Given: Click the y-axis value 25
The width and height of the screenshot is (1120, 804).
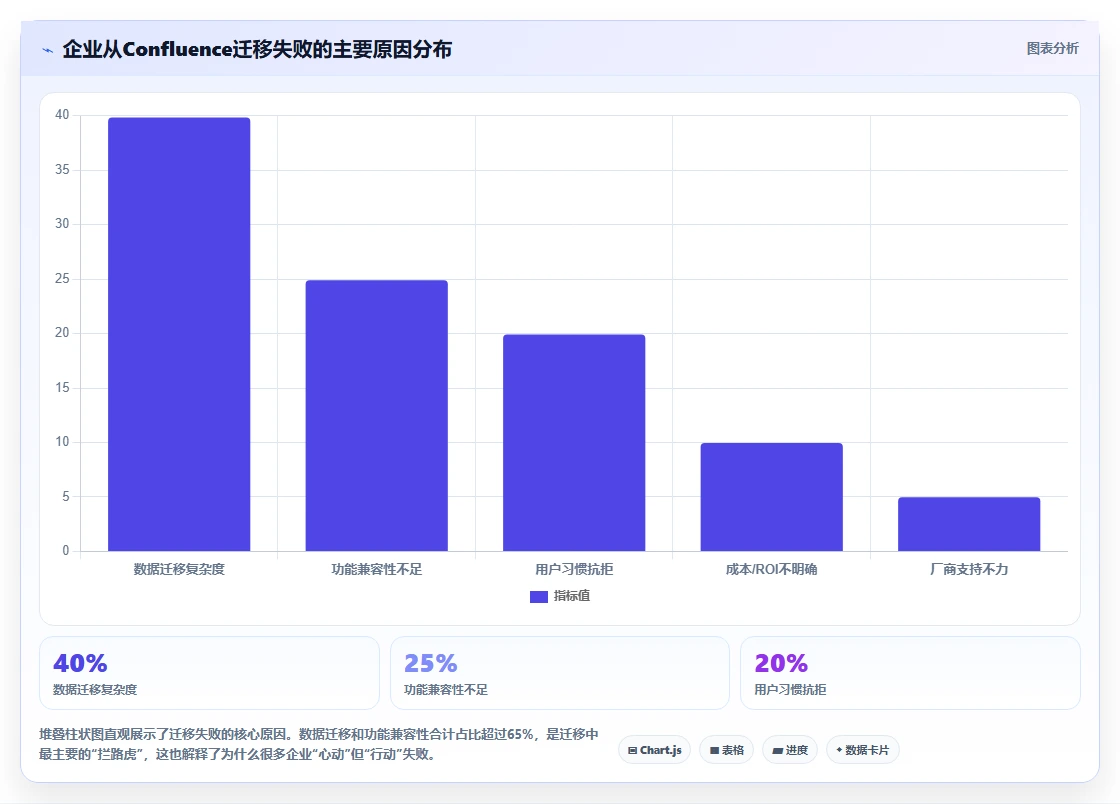Looking at the screenshot, I should 62,278.
